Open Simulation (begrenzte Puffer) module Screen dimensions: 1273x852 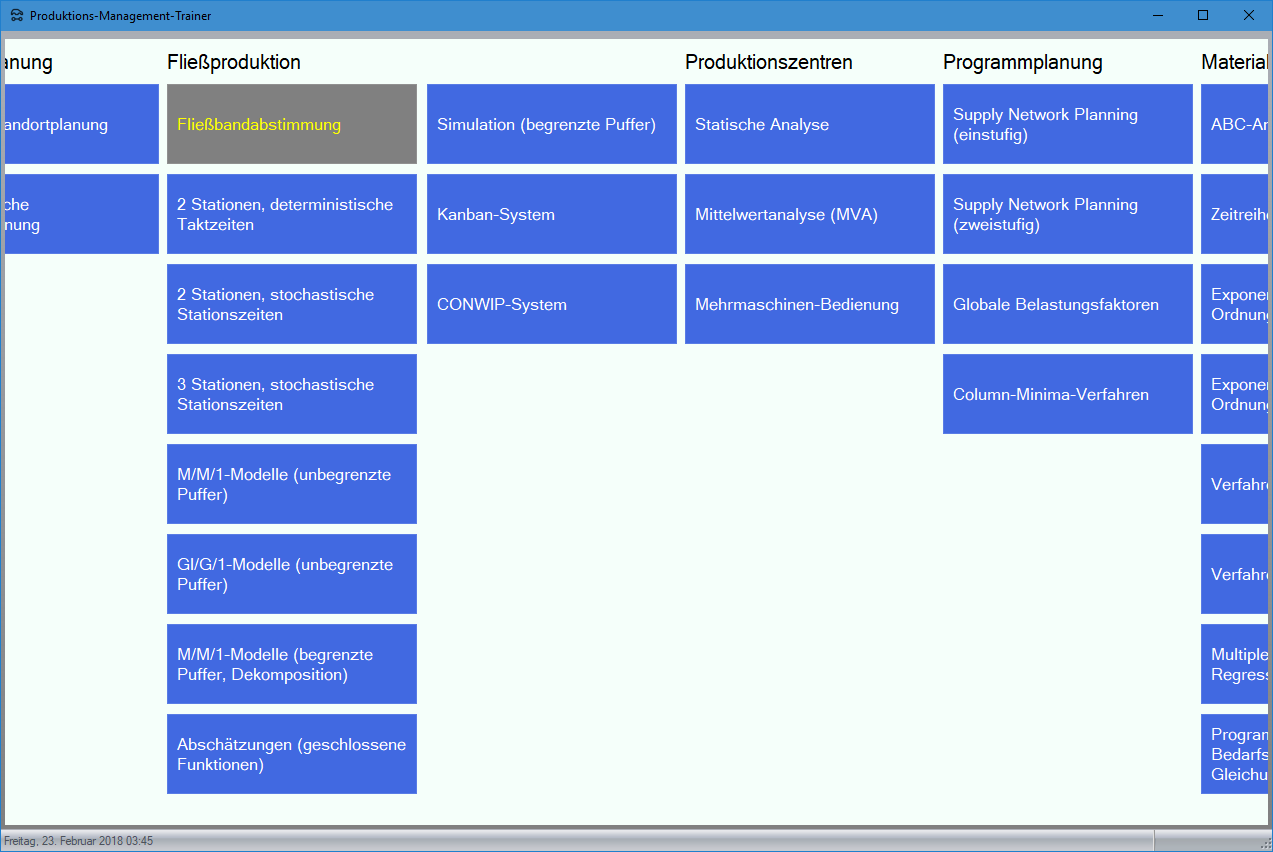tap(551, 124)
